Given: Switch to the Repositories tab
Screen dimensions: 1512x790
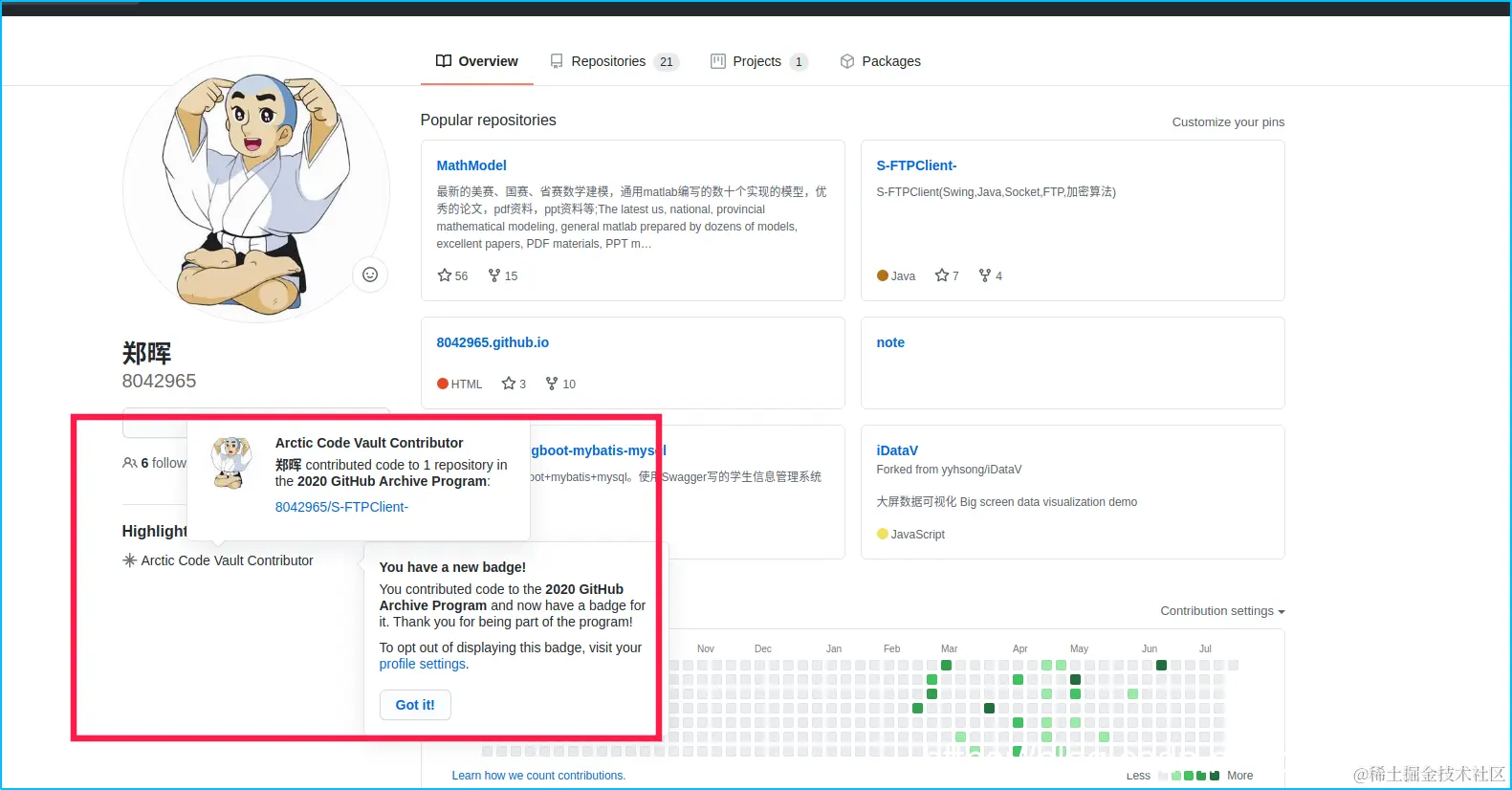Looking at the screenshot, I should 615,61.
